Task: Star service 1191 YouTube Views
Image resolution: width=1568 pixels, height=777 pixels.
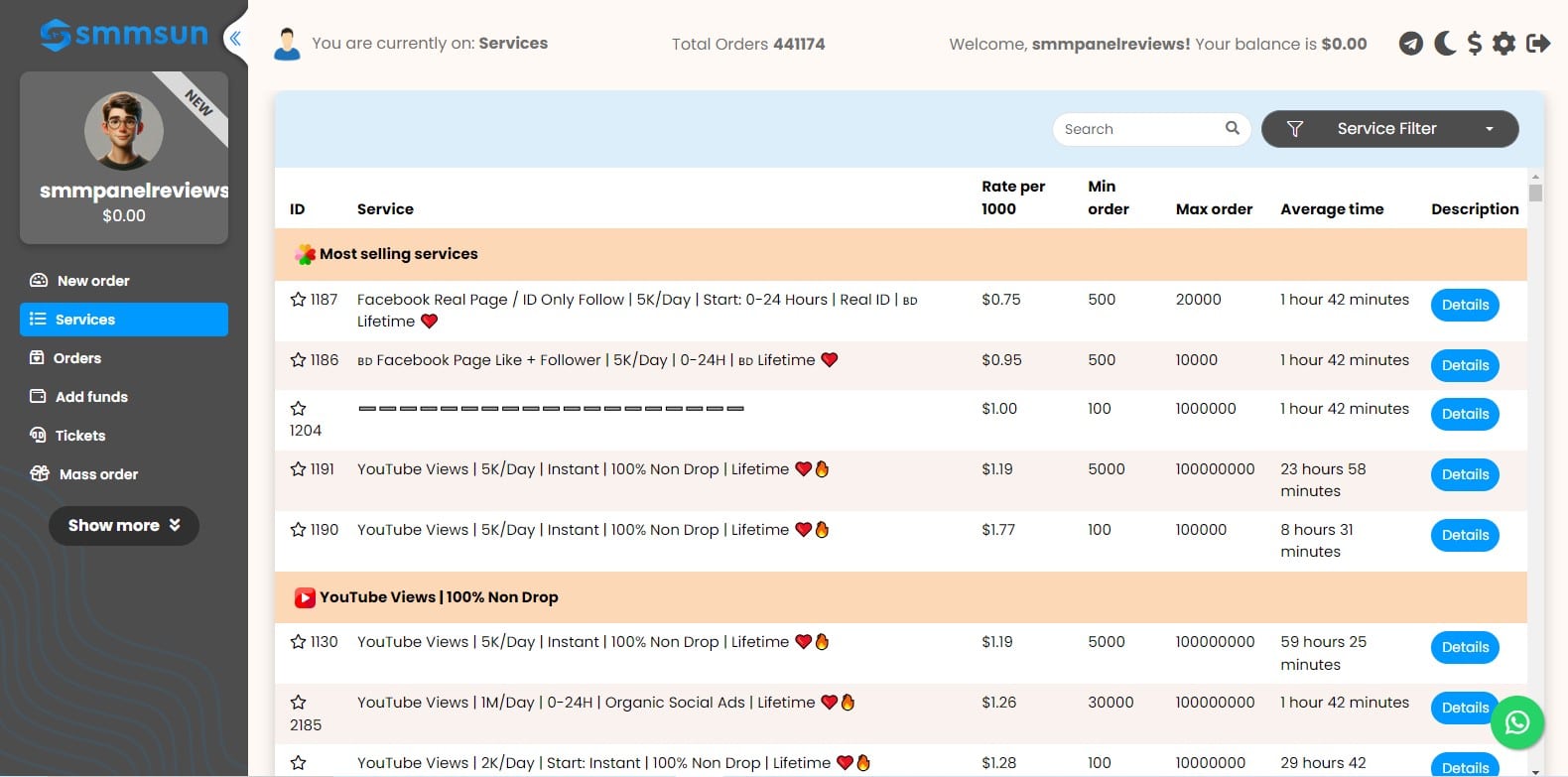Action: [298, 469]
